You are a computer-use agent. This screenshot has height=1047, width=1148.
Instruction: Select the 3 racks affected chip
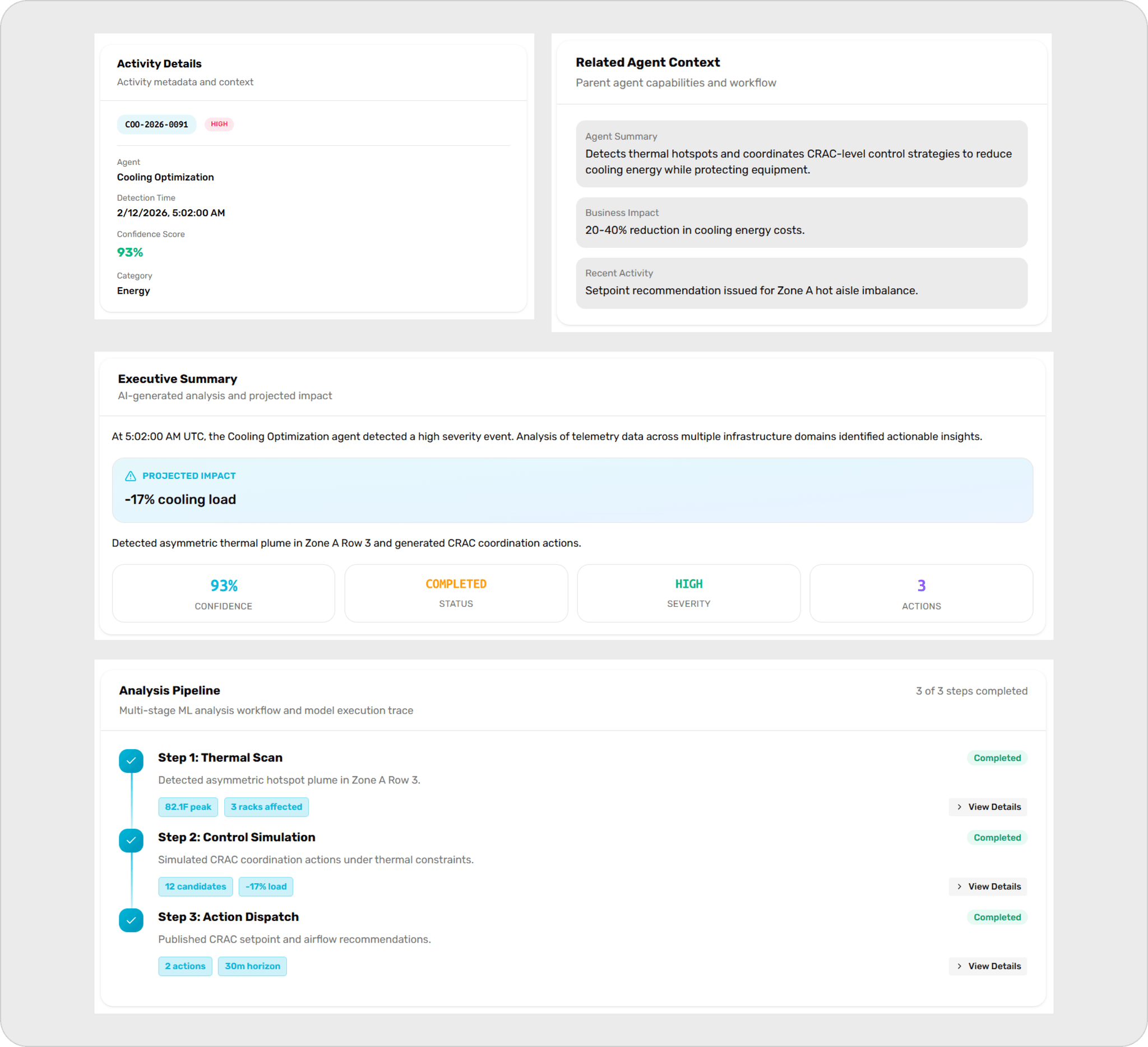coord(266,806)
